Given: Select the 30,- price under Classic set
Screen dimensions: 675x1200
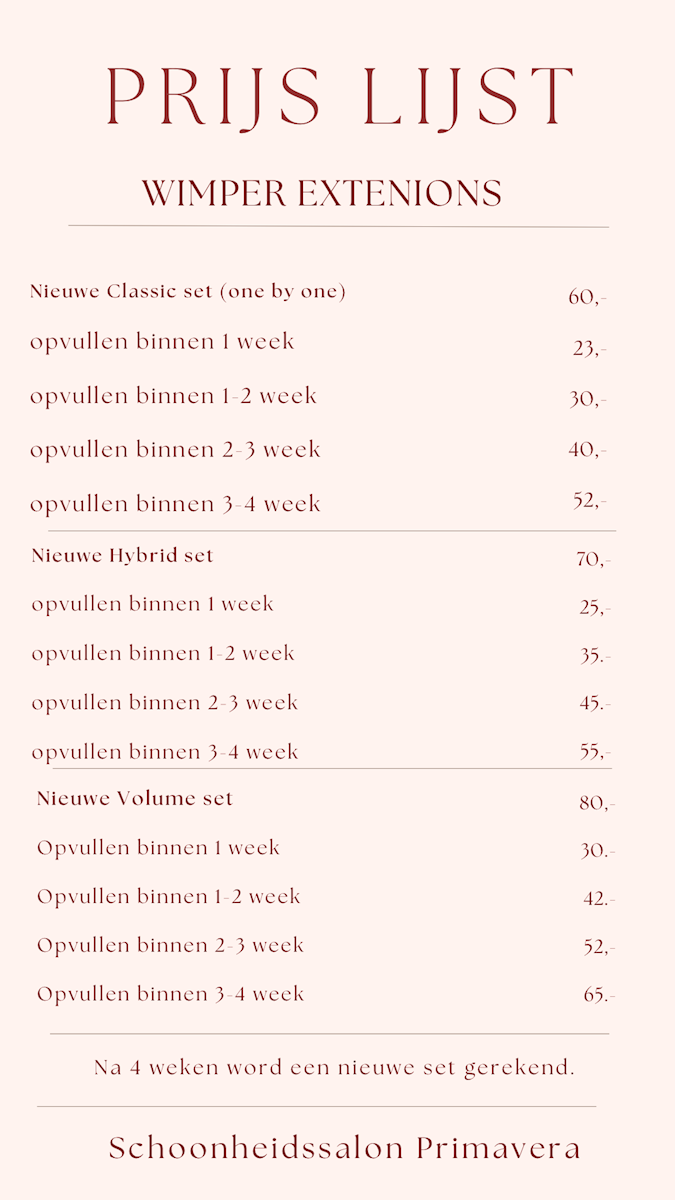Looking at the screenshot, I should (587, 399).
